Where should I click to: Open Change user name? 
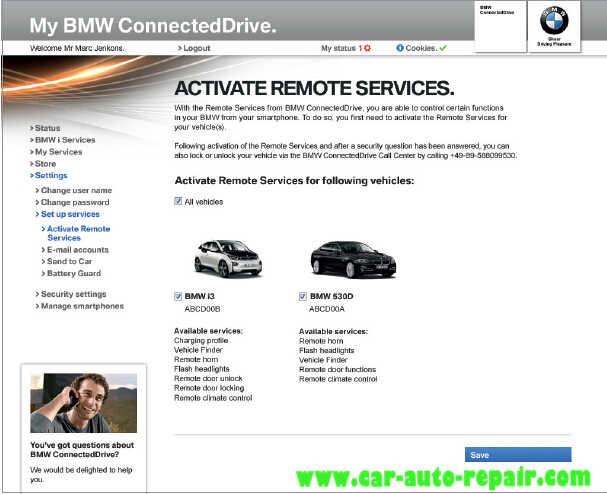[x=74, y=190]
